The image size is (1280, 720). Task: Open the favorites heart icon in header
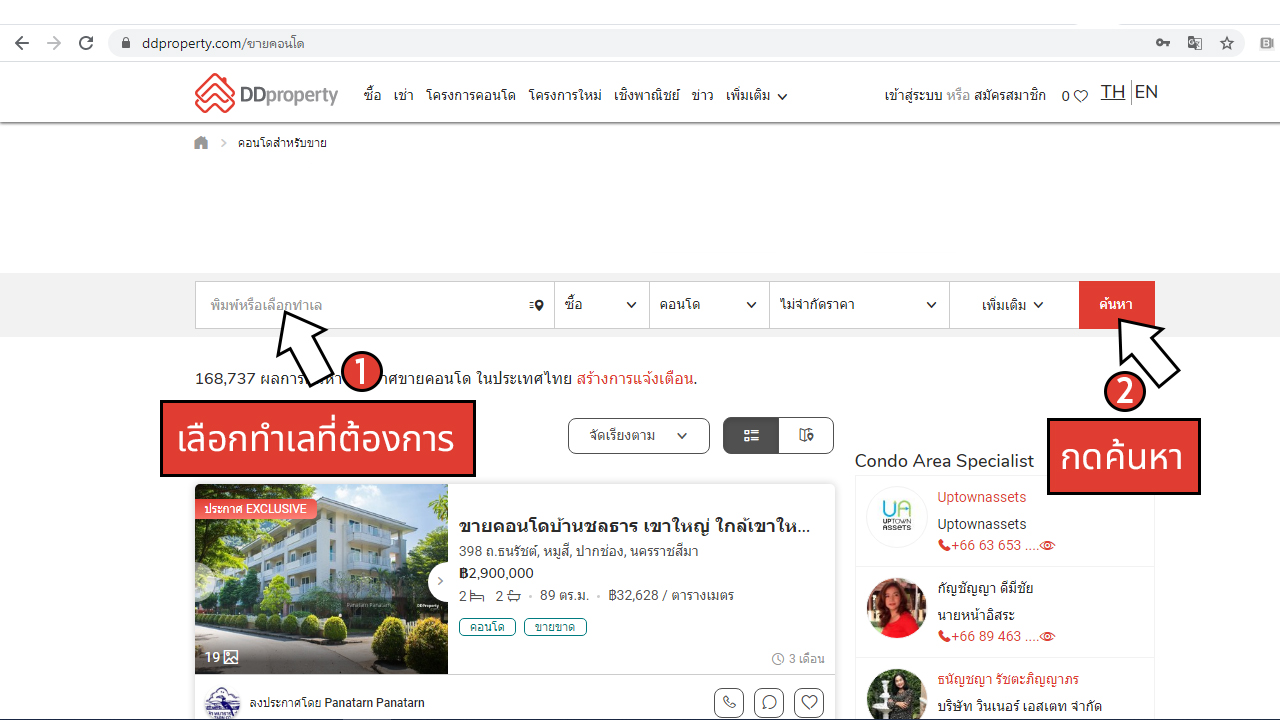[1081, 96]
